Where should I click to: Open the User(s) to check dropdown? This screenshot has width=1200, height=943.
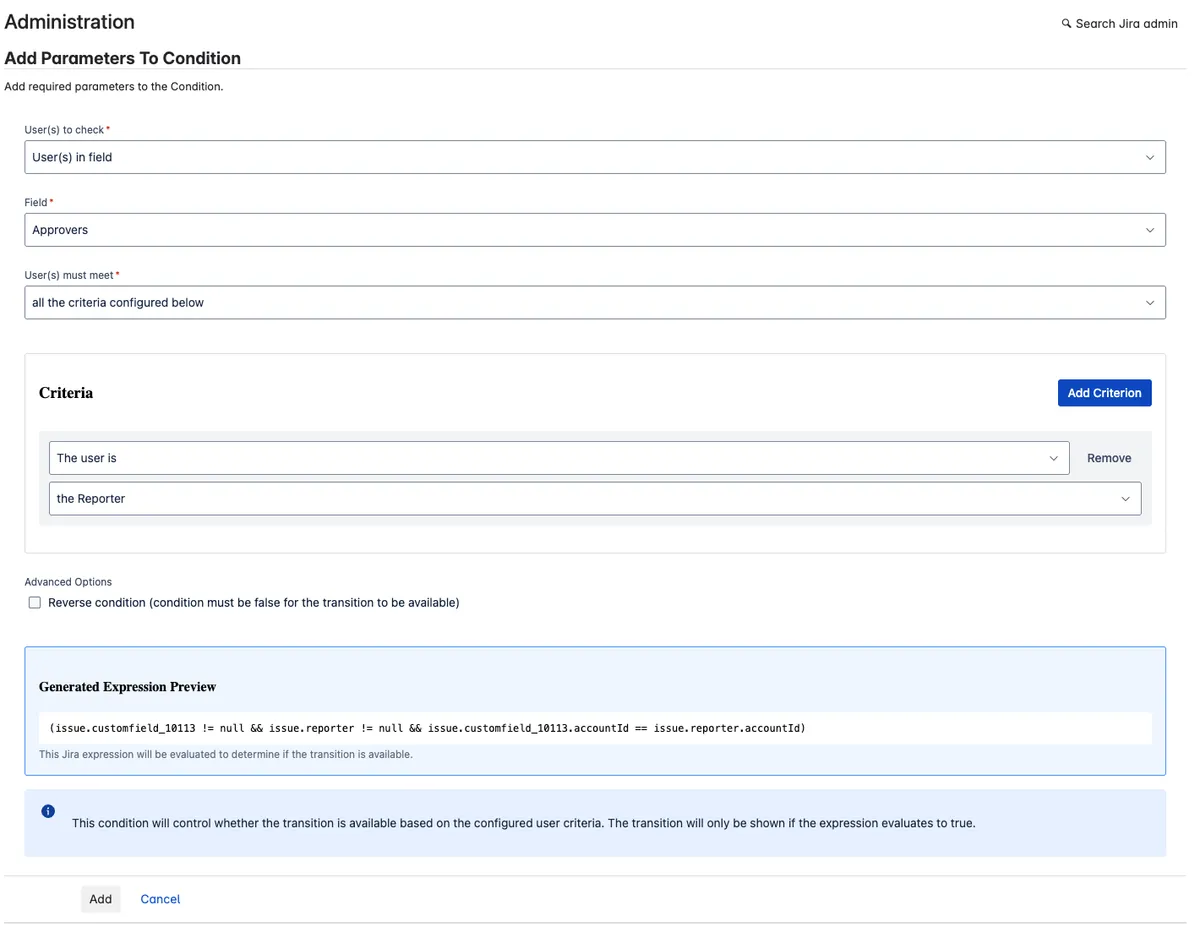coord(595,157)
